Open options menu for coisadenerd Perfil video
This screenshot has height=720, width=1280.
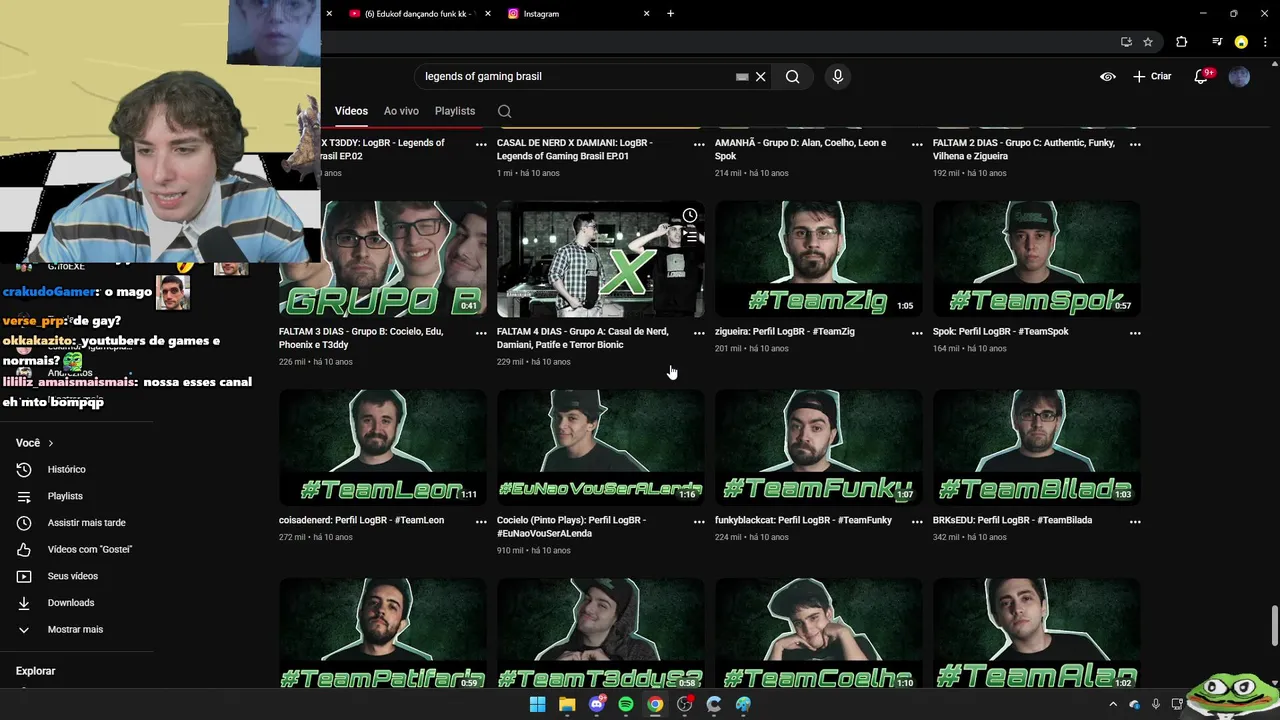click(x=481, y=522)
